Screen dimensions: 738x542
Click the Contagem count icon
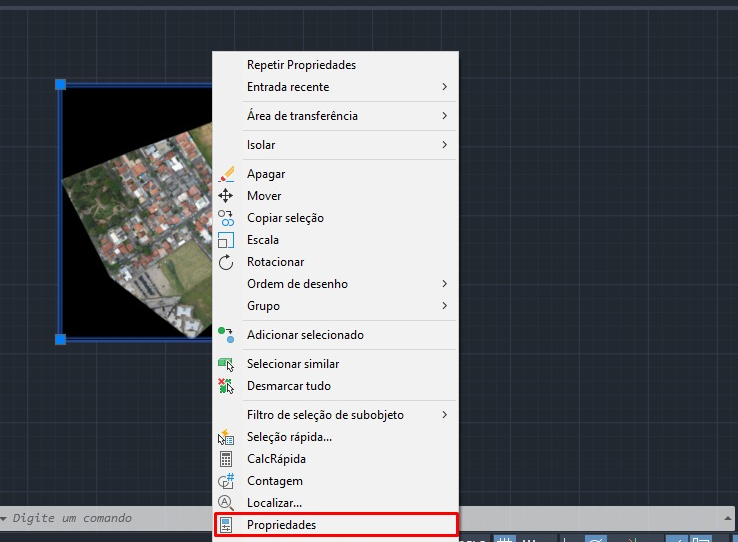[226, 481]
